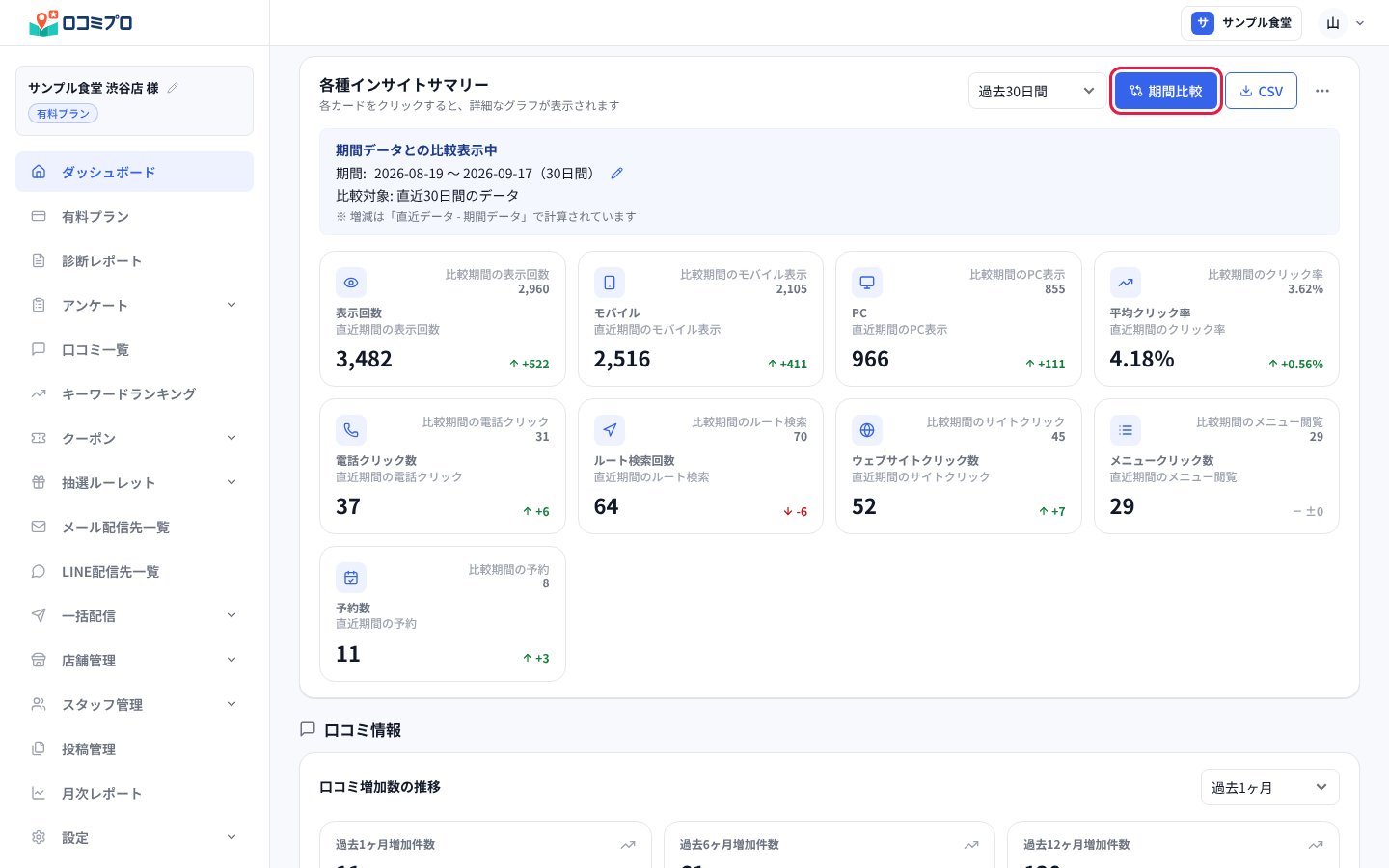
Task: Click the navigation arrow icon on ルート検索回数 card
Action: coord(610,430)
